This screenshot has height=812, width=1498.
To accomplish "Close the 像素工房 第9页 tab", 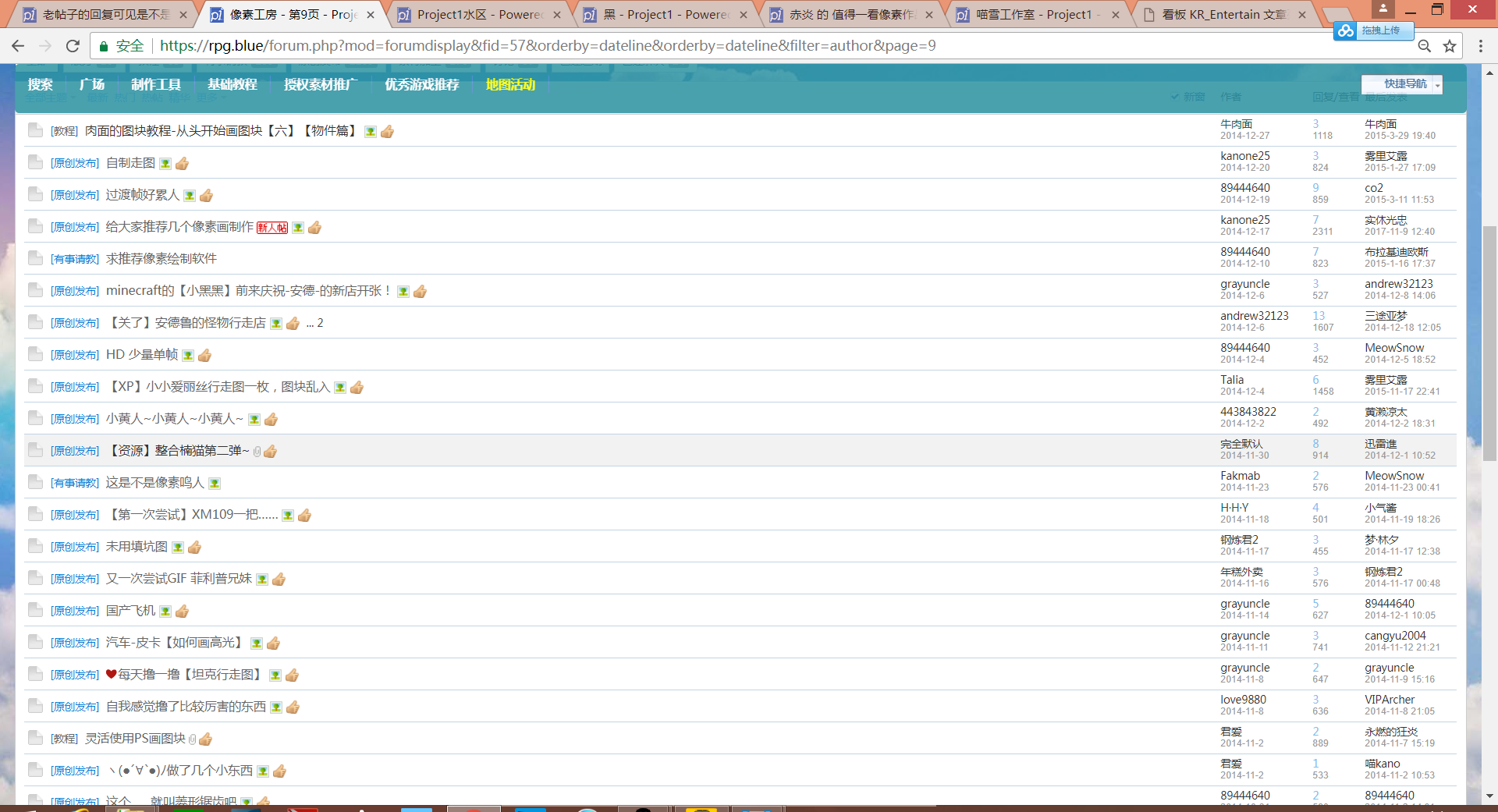I will [371, 14].
